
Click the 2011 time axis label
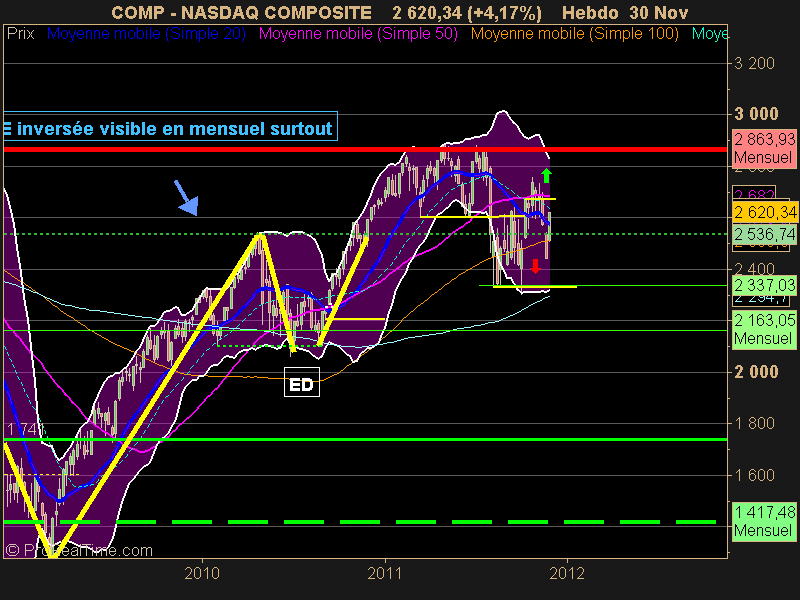(385, 573)
